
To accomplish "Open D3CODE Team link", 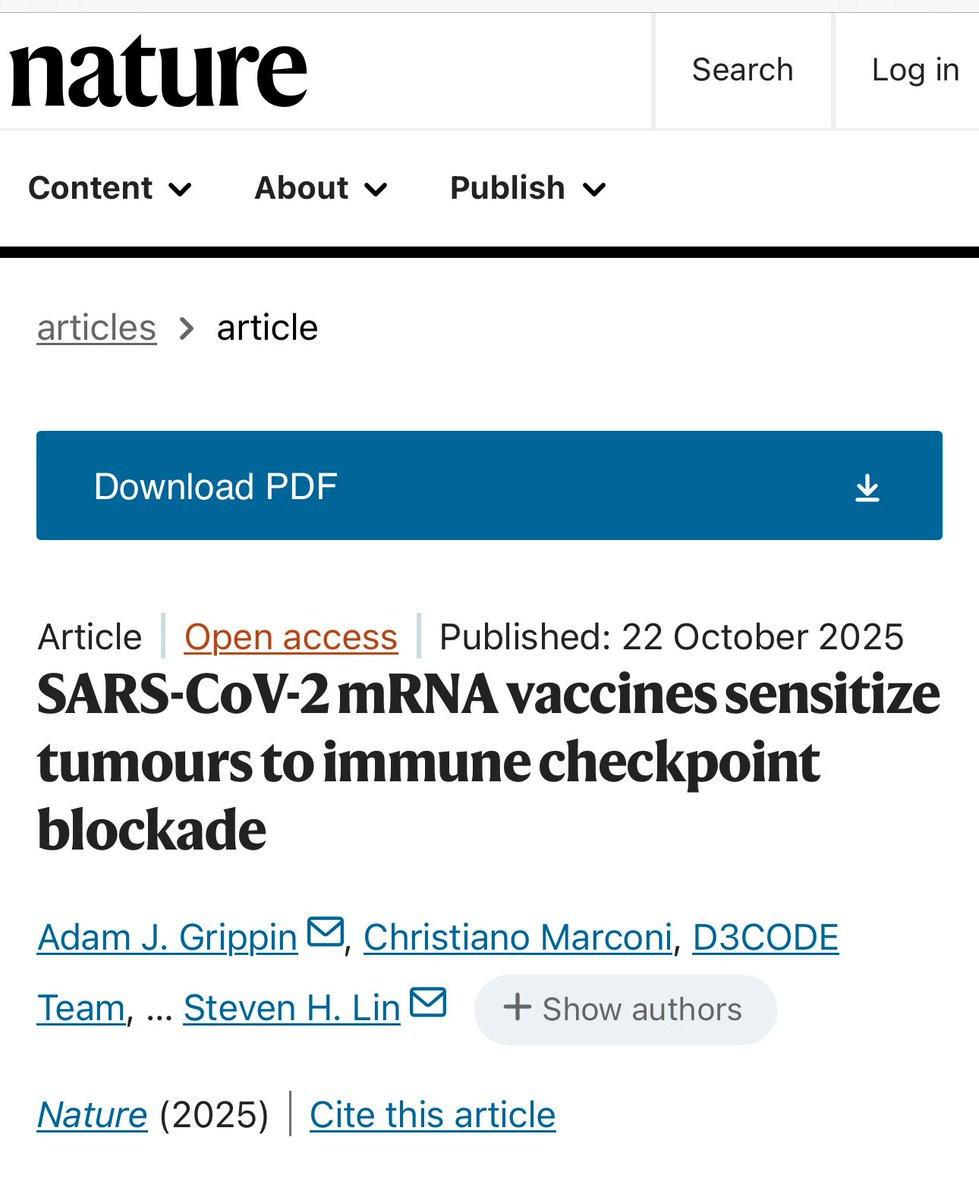I will point(438,972).
